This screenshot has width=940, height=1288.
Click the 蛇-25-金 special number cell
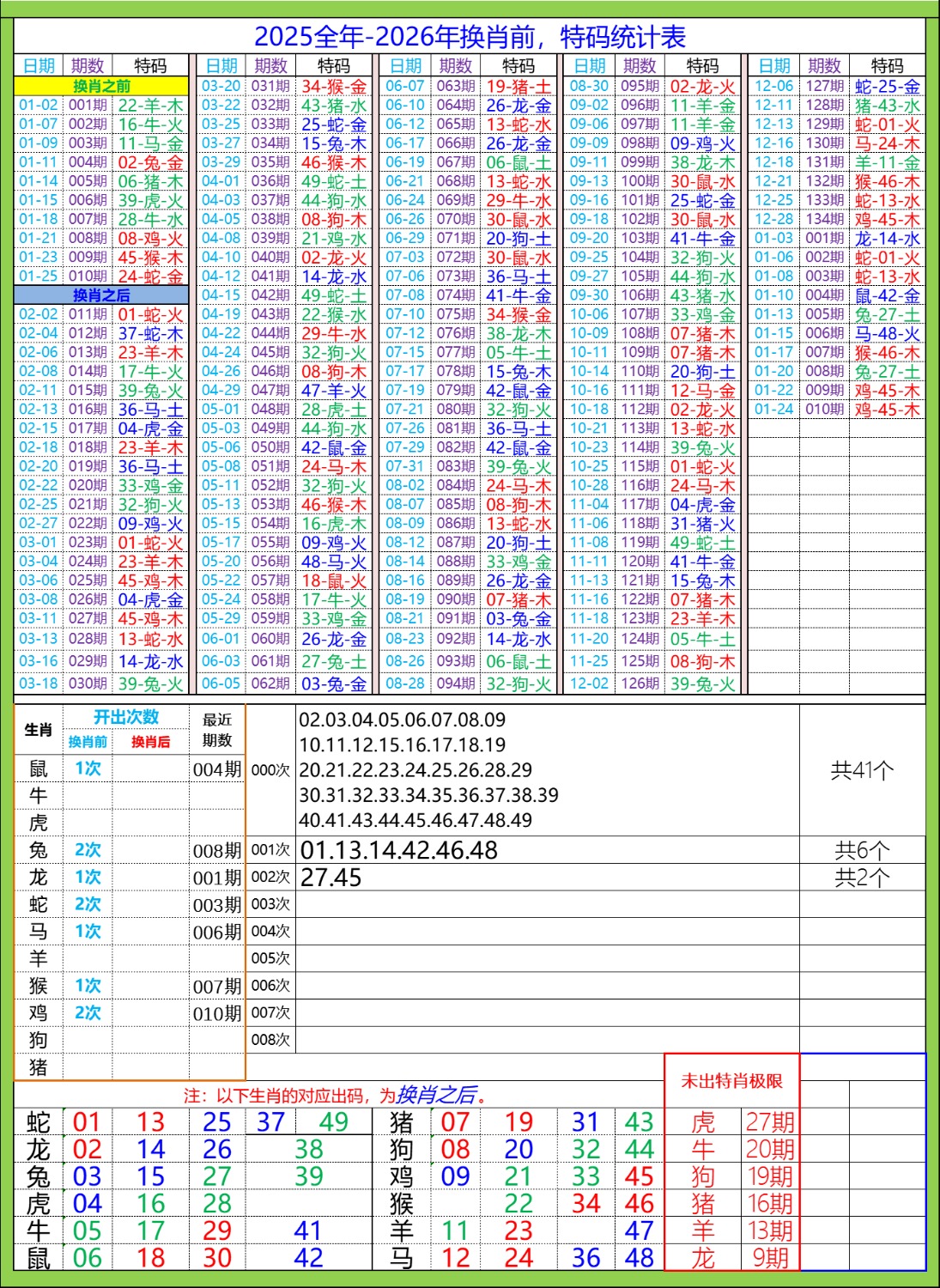tap(887, 87)
